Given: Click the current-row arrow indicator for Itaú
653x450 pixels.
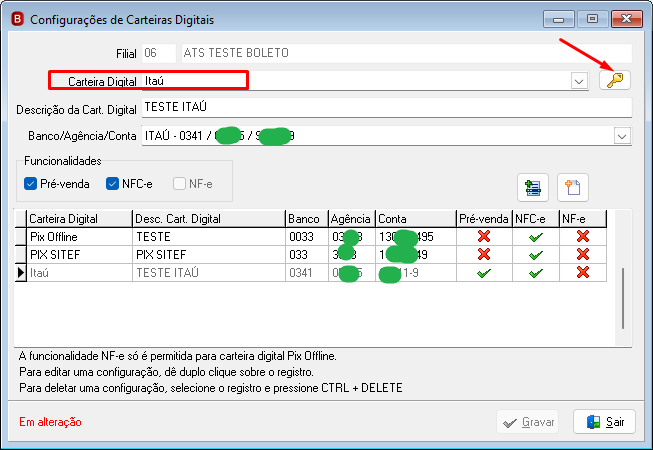Looking at the screenshot, I should [21, 273].
